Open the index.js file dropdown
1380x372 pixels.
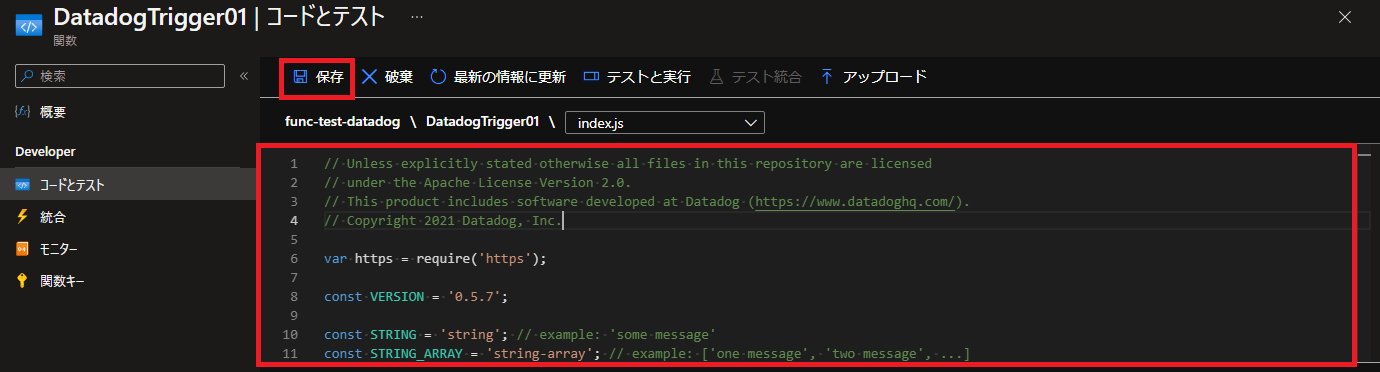665,123
